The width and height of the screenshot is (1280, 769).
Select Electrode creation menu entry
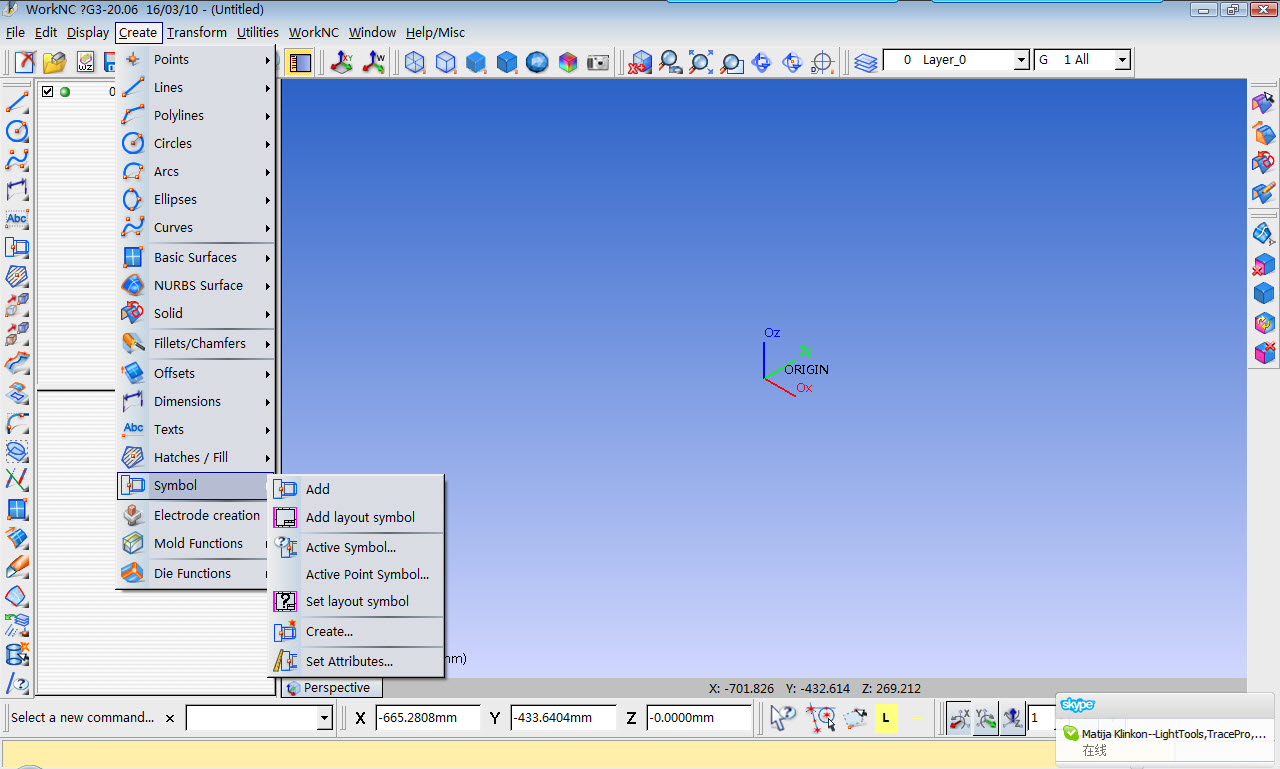point(195,515)
